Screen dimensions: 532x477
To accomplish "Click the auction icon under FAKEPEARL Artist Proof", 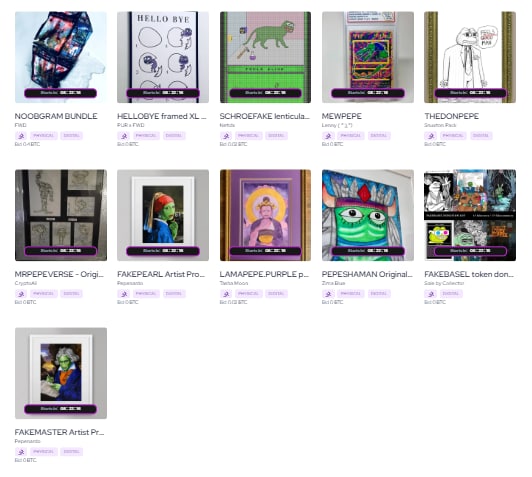I will click(x=124, y=294).
